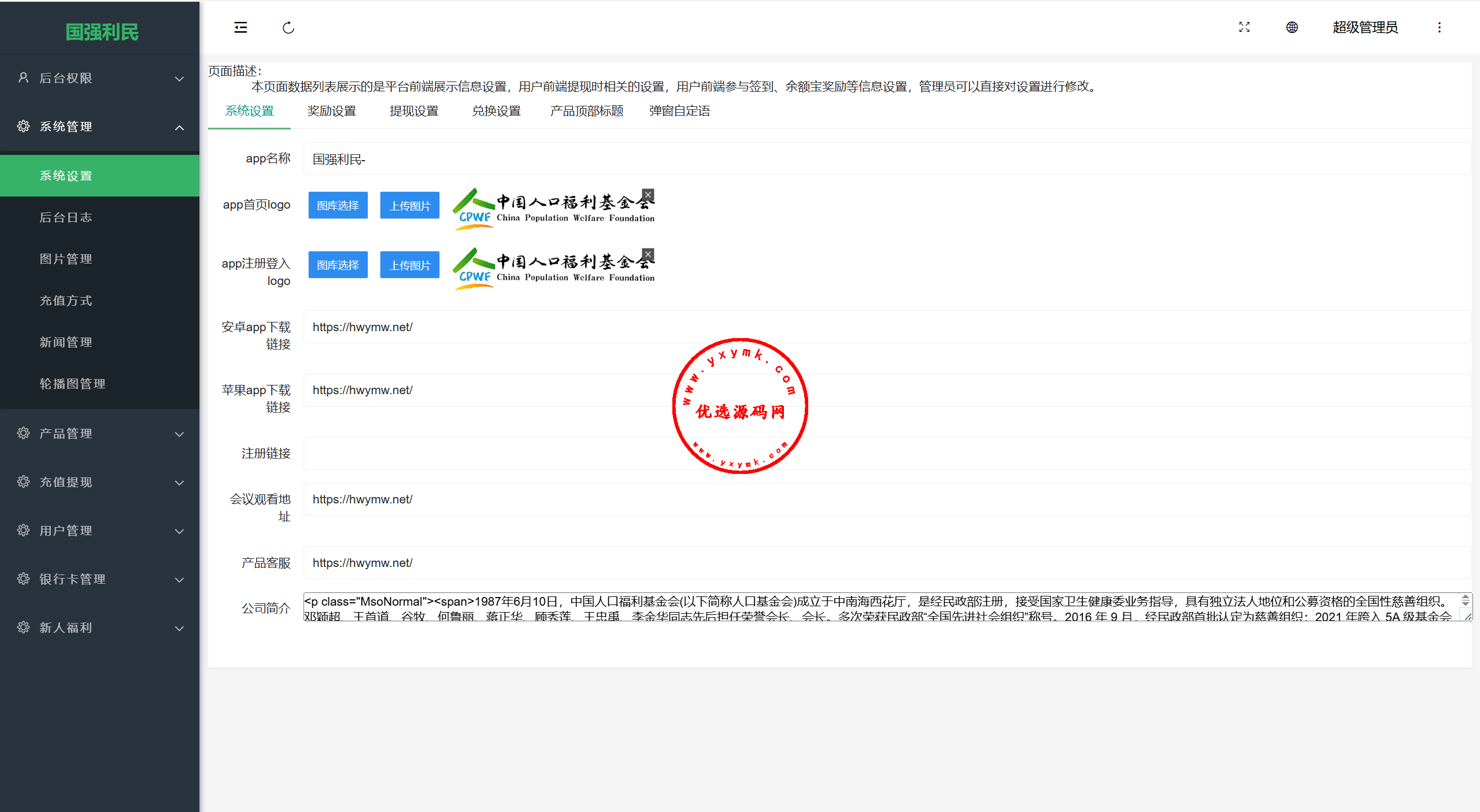Click the gear icon beside 用户管理
The width and height of the screenshot is (1480, 812).
tap(23, 530)
